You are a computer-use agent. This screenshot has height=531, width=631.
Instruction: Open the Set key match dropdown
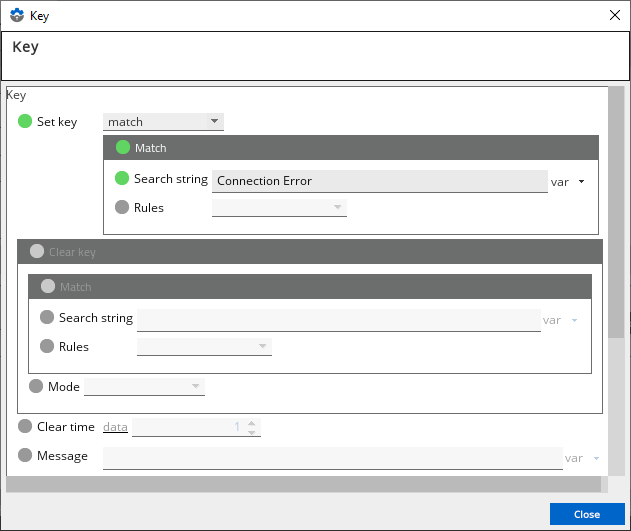163,121
